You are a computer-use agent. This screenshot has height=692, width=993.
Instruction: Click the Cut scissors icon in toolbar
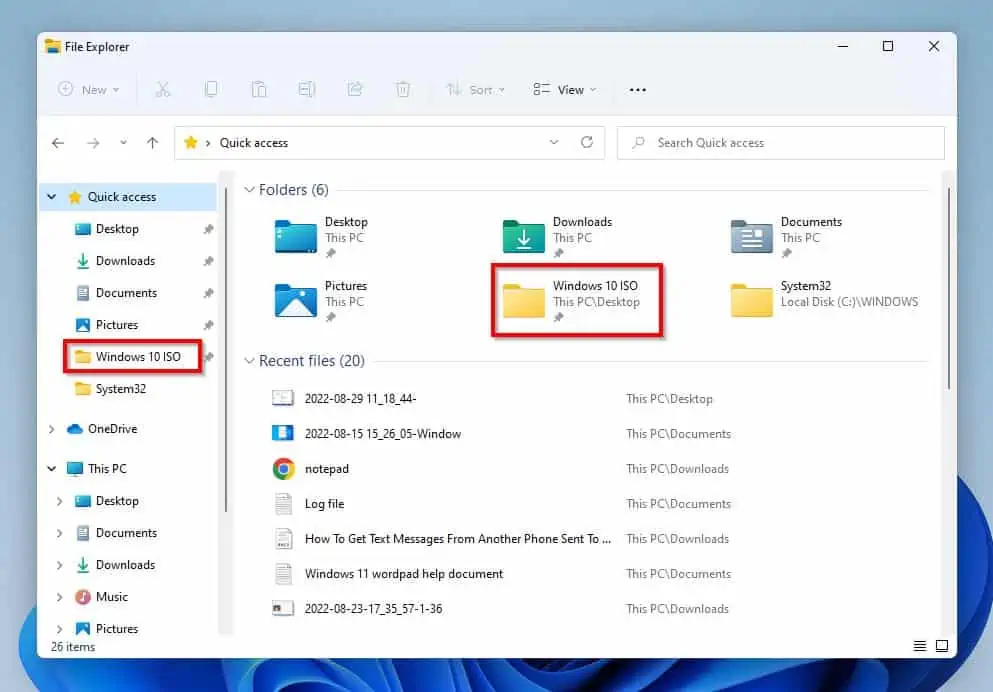pos(163,89)
